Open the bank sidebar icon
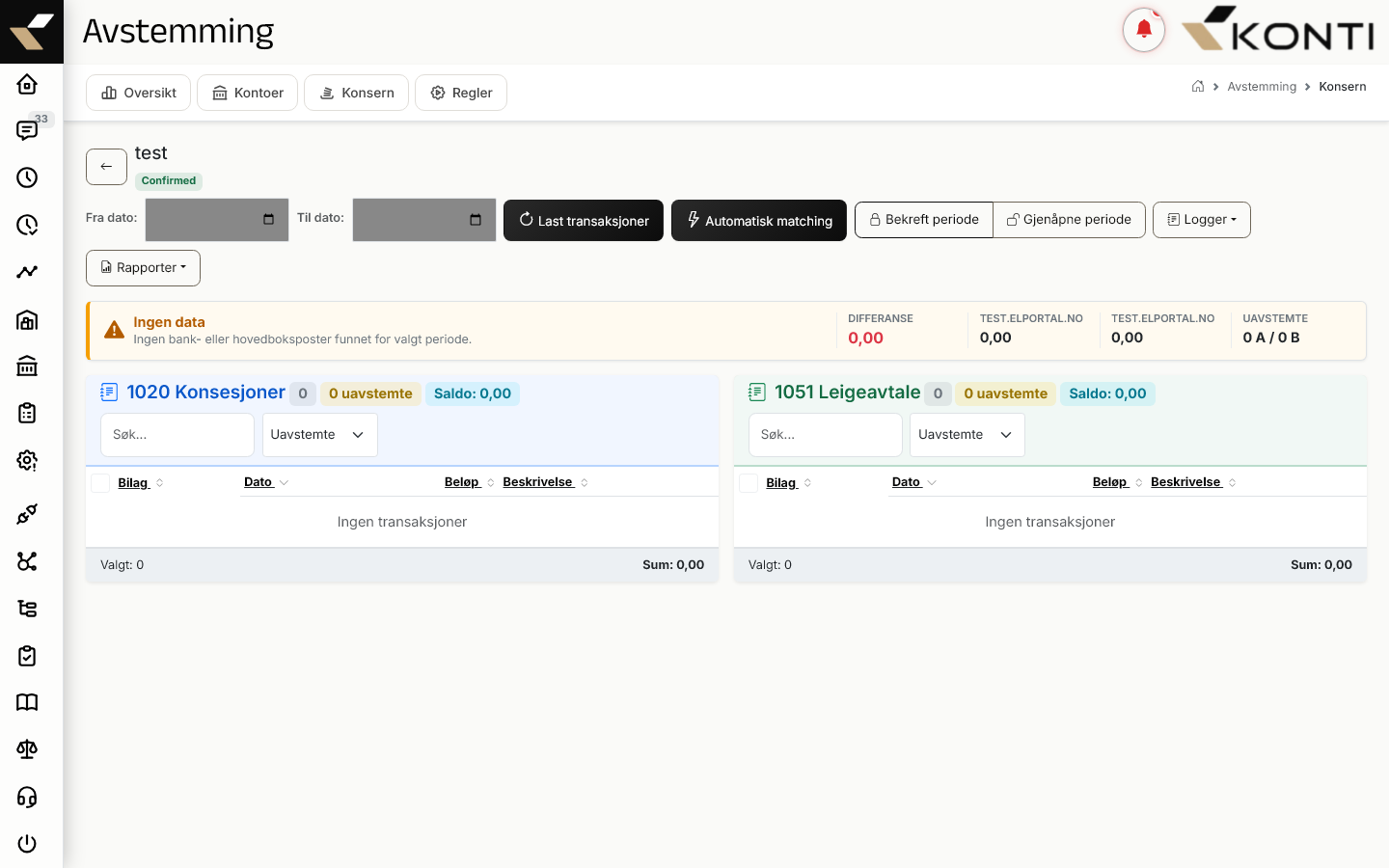The height and width of the screenshot is (868, 1389). click(27, 366)
